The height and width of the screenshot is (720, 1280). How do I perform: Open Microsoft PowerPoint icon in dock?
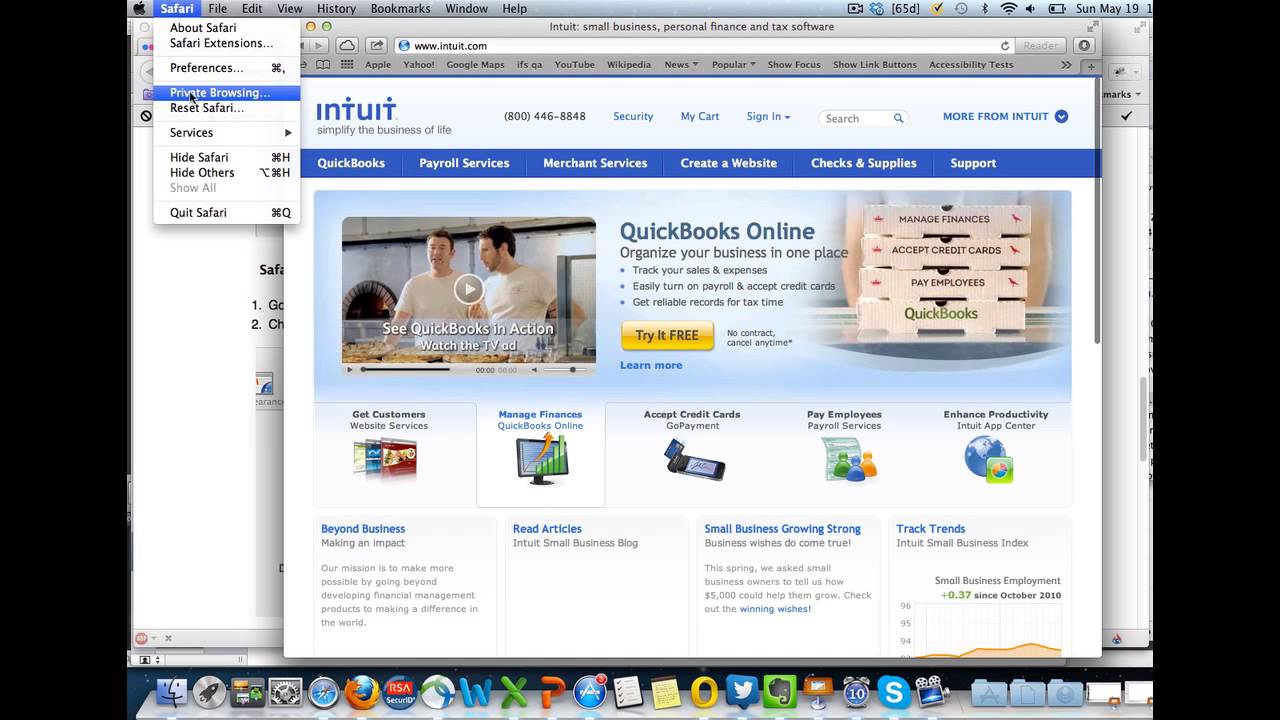pyautogui.click(x=552, y=691)
